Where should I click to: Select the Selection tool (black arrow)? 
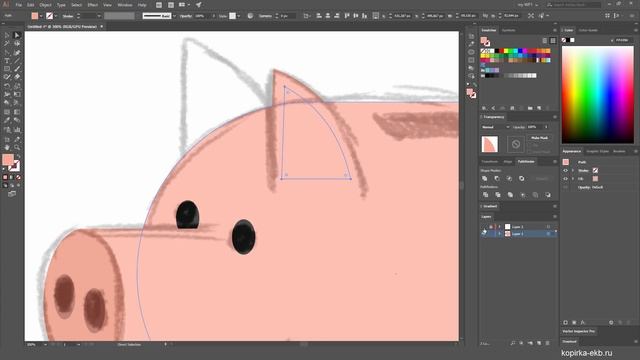coord(7,36)
